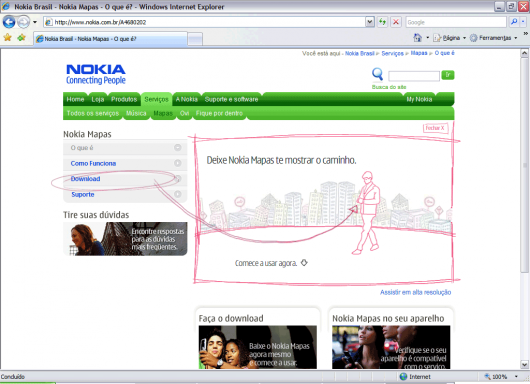The image size is (530, 384).
Task: Open the Suporte e software navigation item
Action: point(231,99)
